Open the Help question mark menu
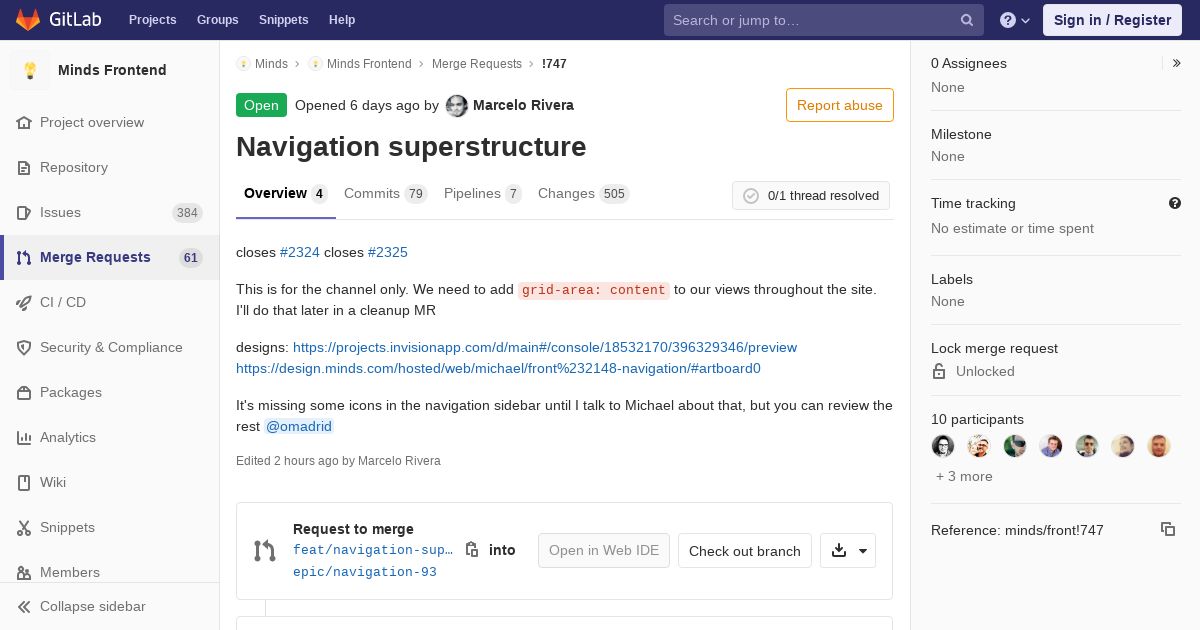The width and height of the screenshot is (1200, 630). click(x=1015, y=20)
